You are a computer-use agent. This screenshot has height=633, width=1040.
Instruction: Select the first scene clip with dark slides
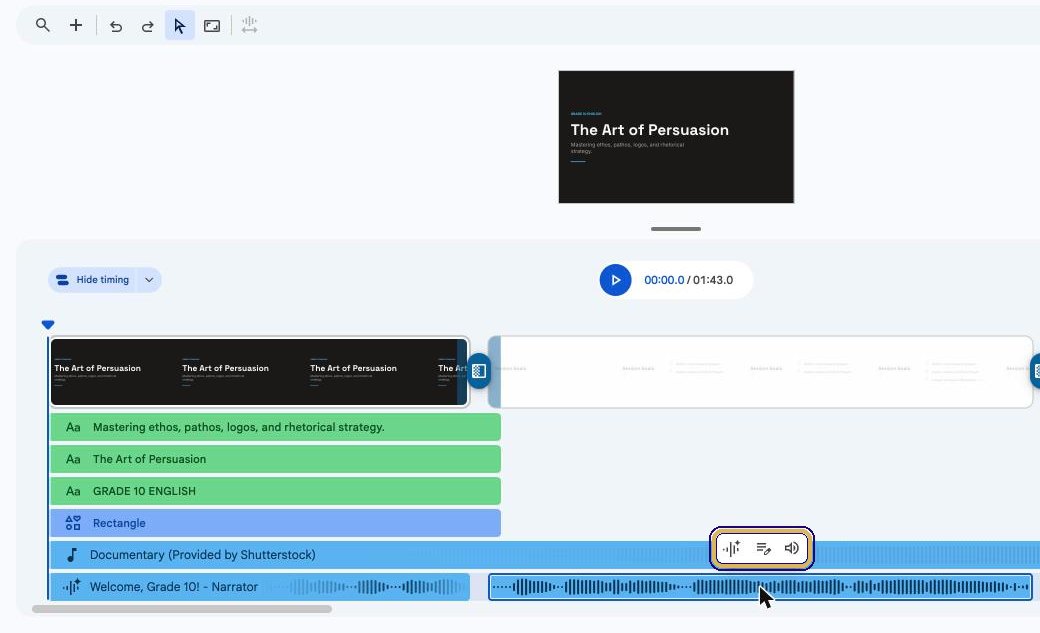pos(259,372)
